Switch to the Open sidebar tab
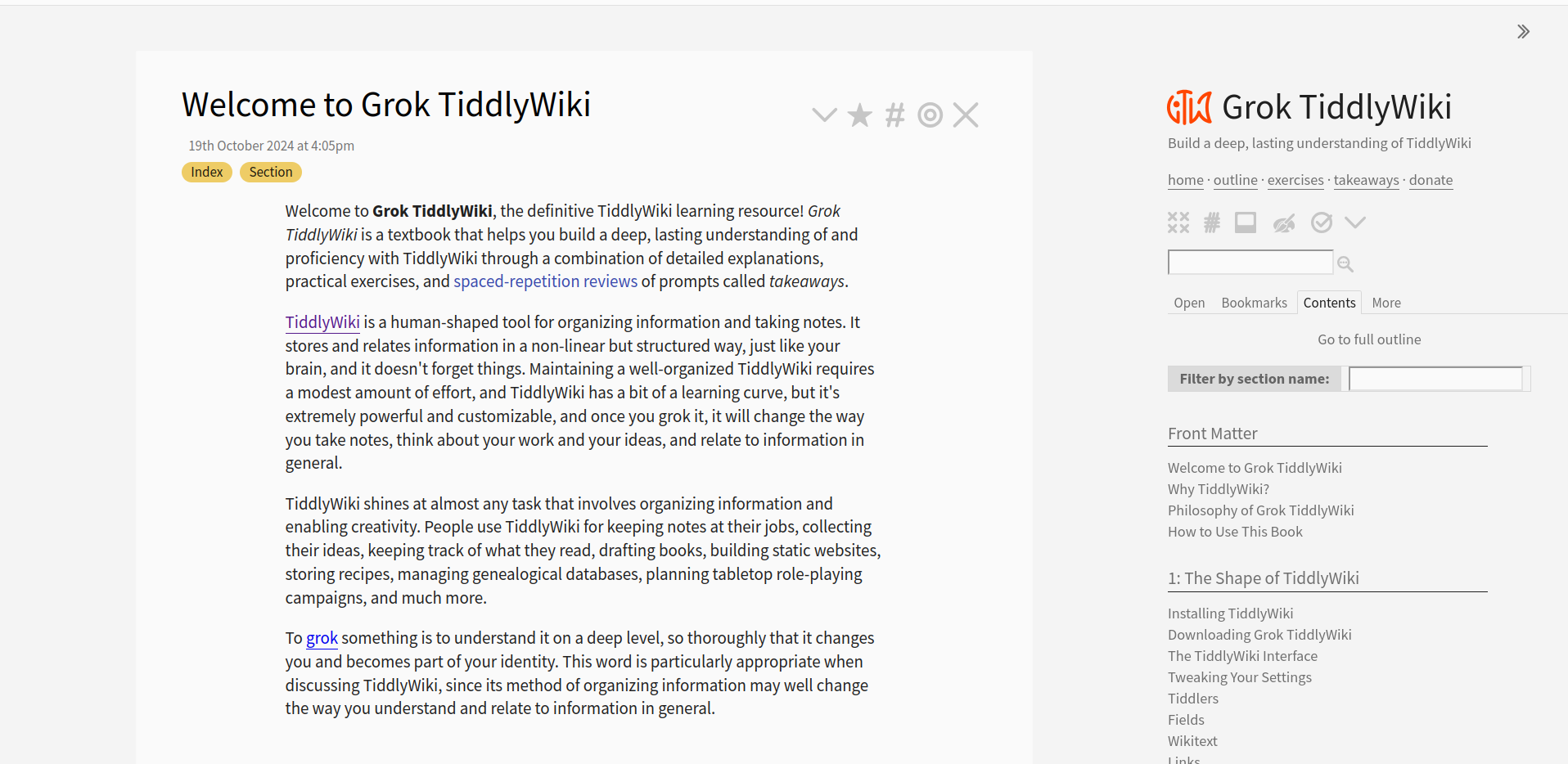This screenshot has width=1568, height=764. click(x=1188, y=303)
